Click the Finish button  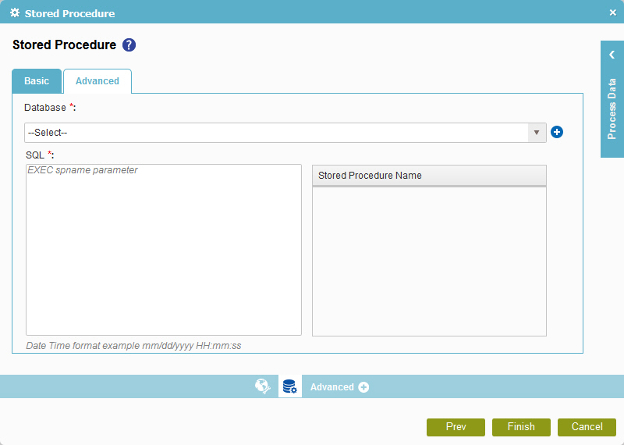521,427
